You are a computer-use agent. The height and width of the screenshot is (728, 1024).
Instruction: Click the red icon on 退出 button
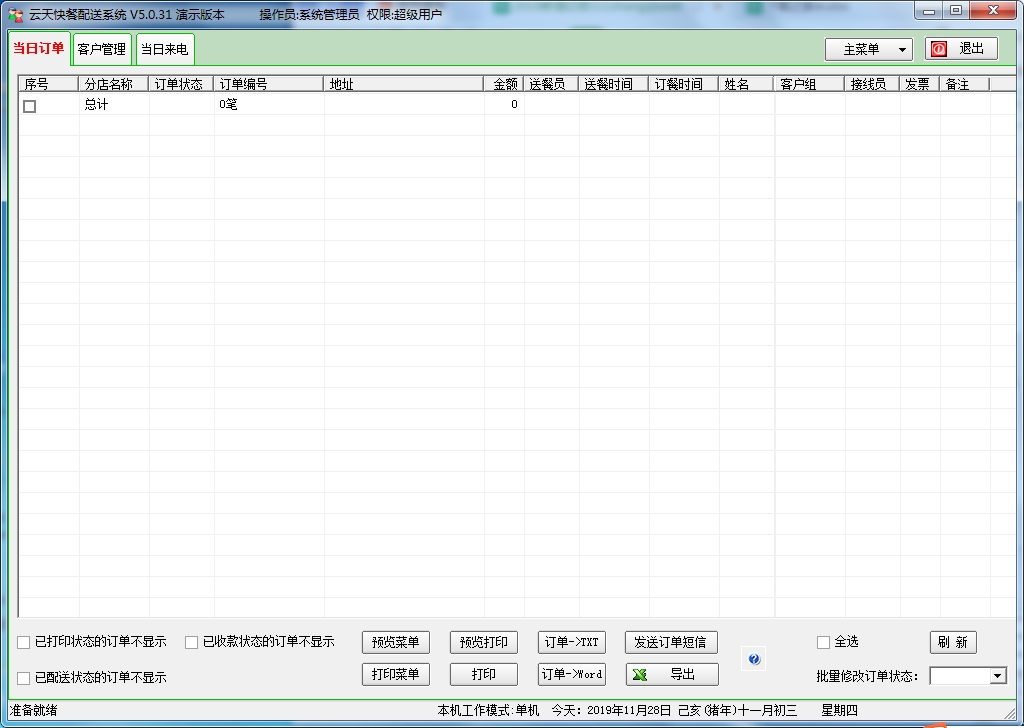[x=939, y=49]
